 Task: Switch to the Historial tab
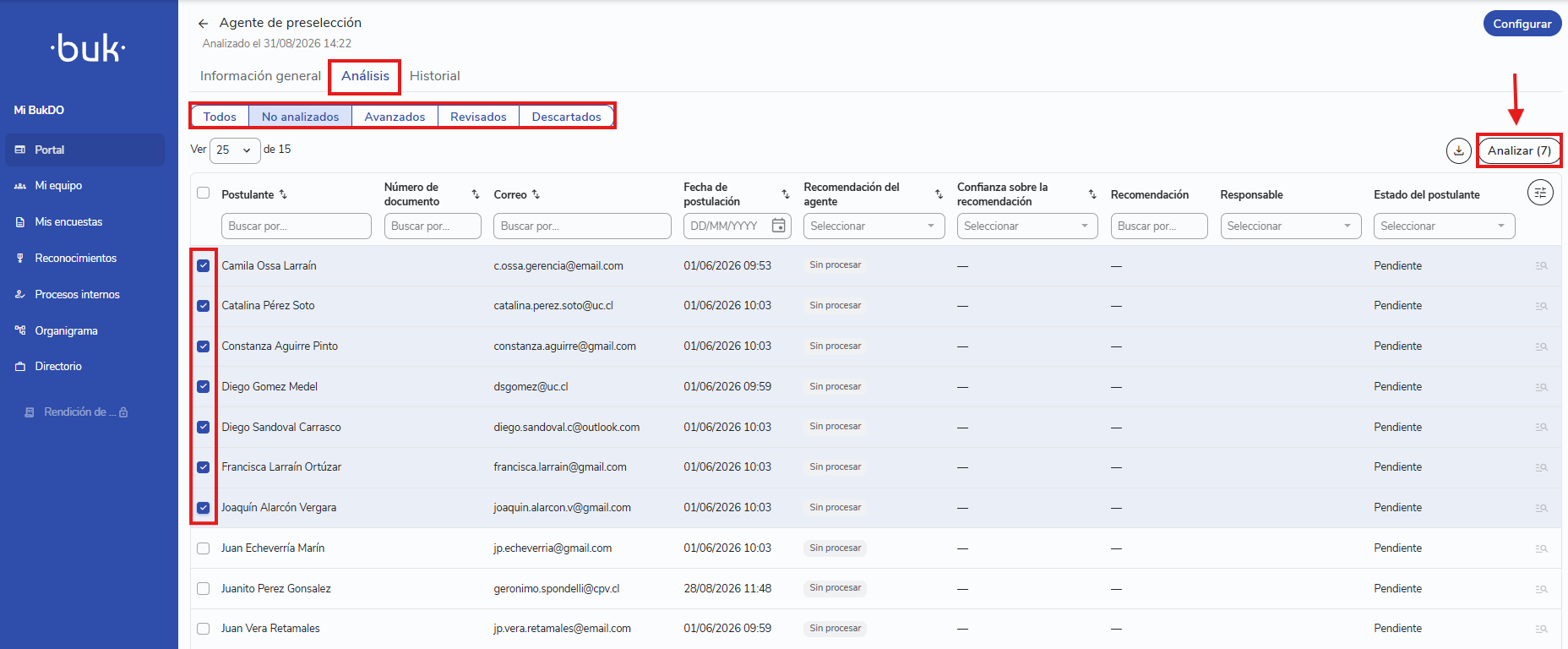(x=434, y=76)
